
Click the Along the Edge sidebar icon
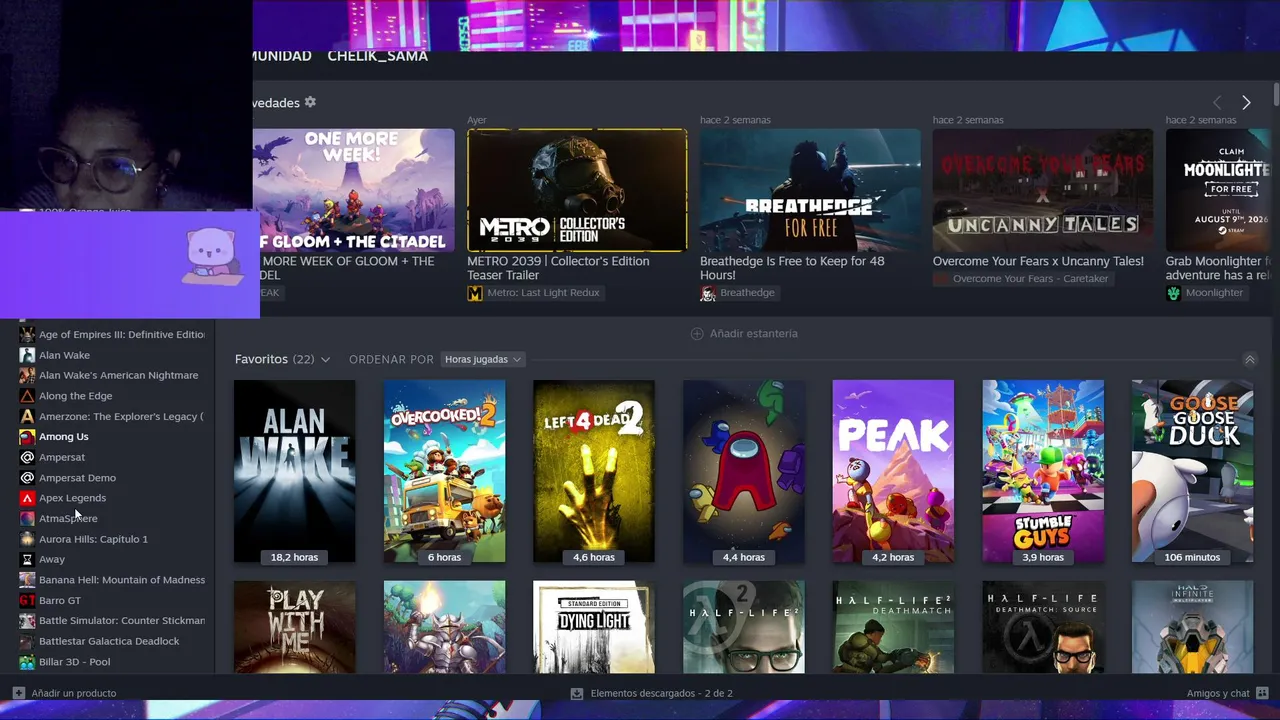27,396
